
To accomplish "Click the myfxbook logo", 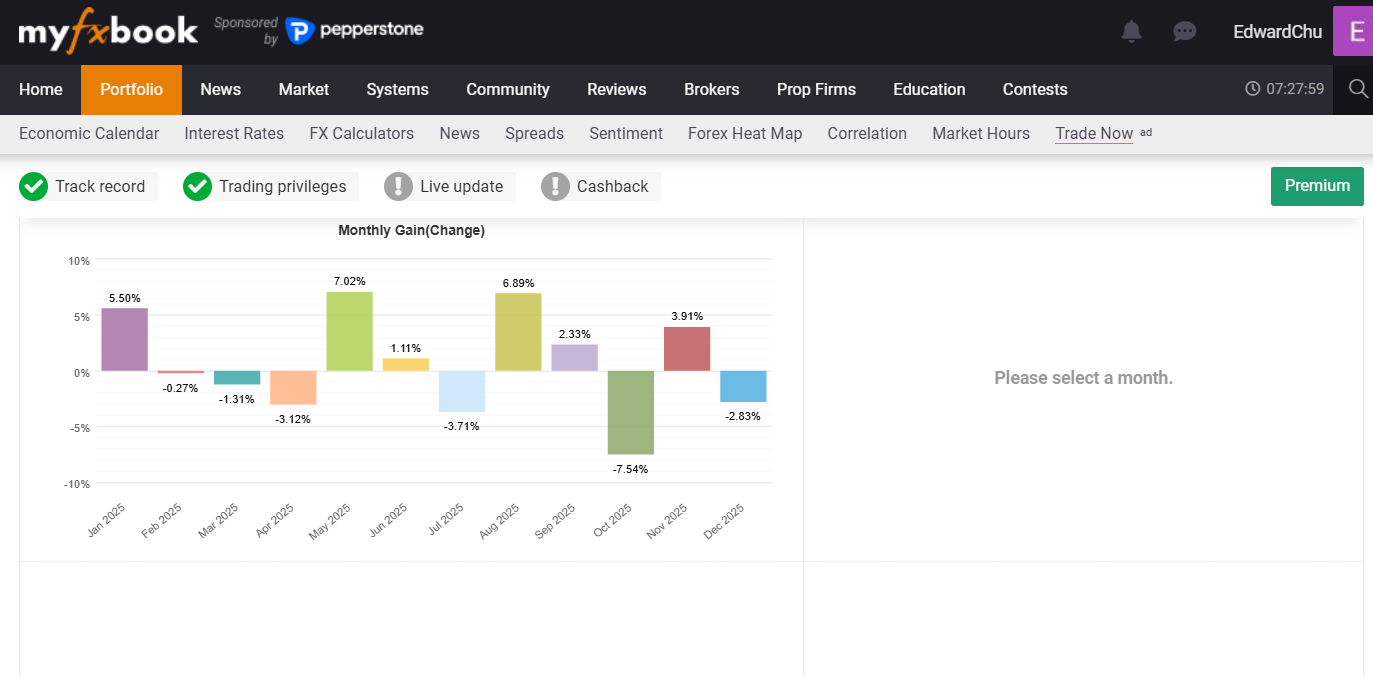I will point(108,31).
